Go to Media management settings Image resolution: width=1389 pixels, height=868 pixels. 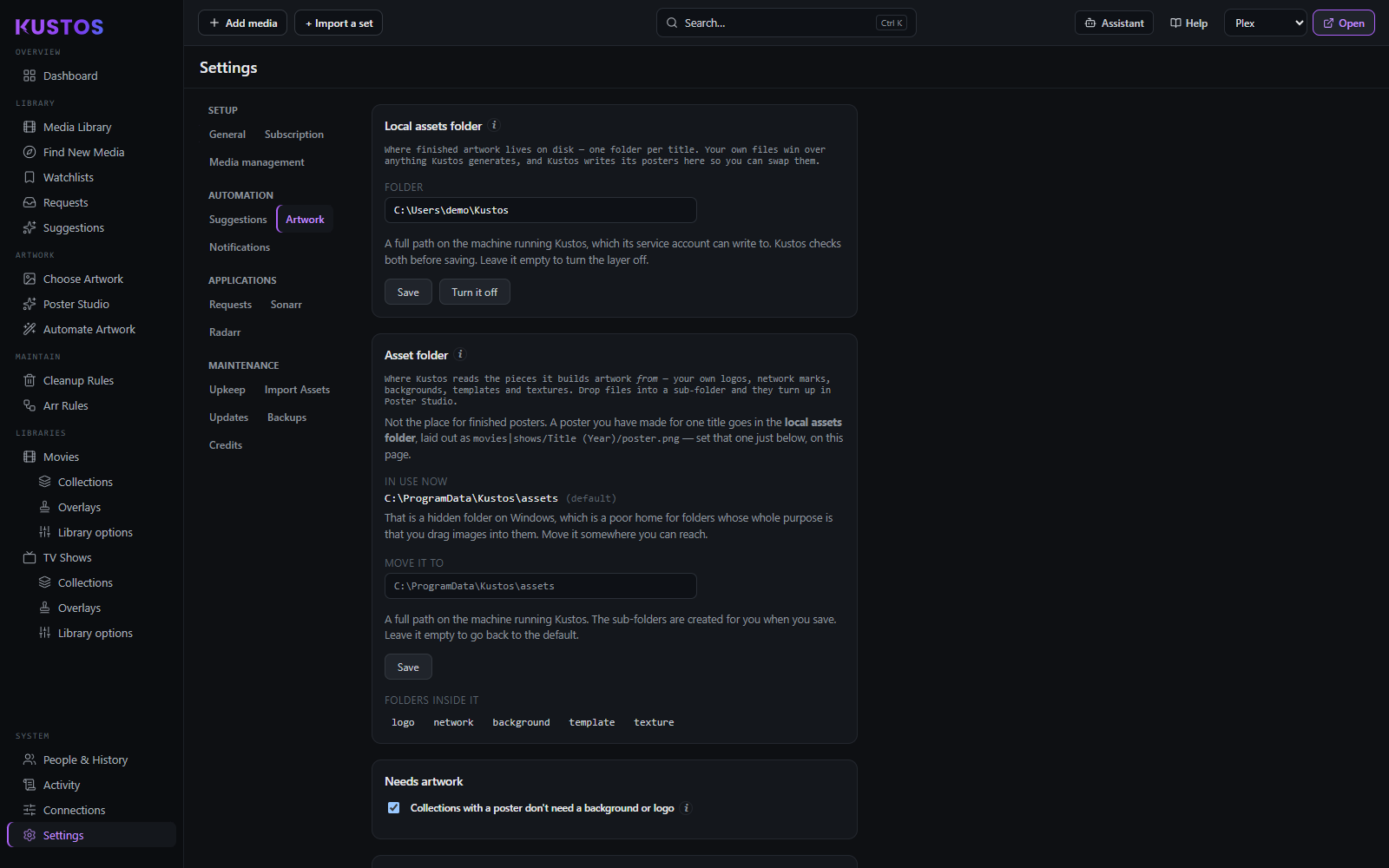[257, 162]
